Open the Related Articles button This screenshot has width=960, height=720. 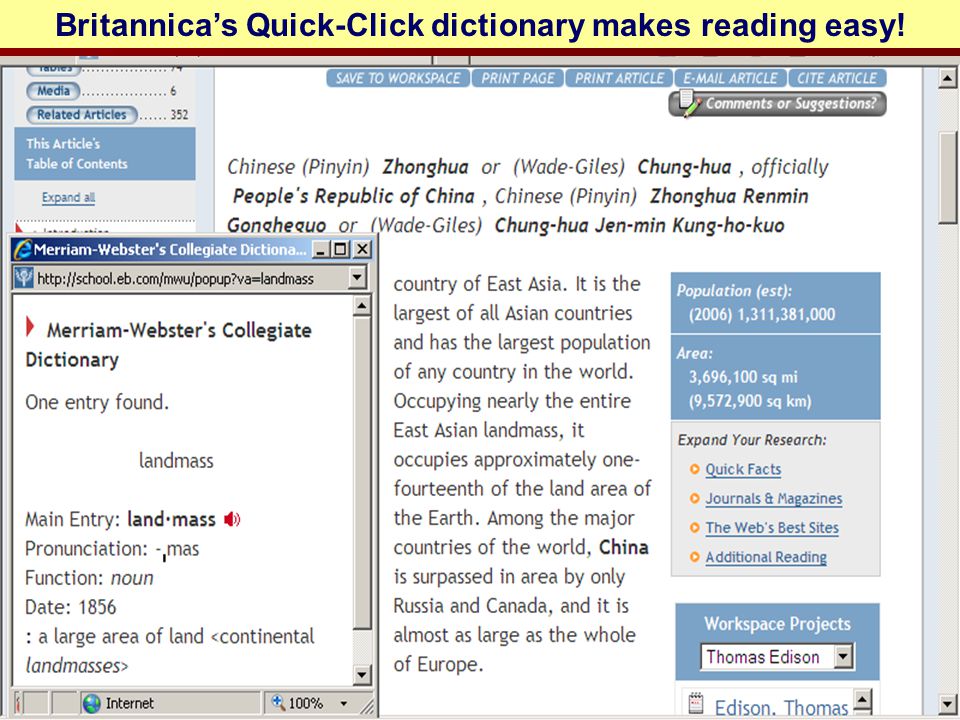pyautogui.click(x=81, y=114)
